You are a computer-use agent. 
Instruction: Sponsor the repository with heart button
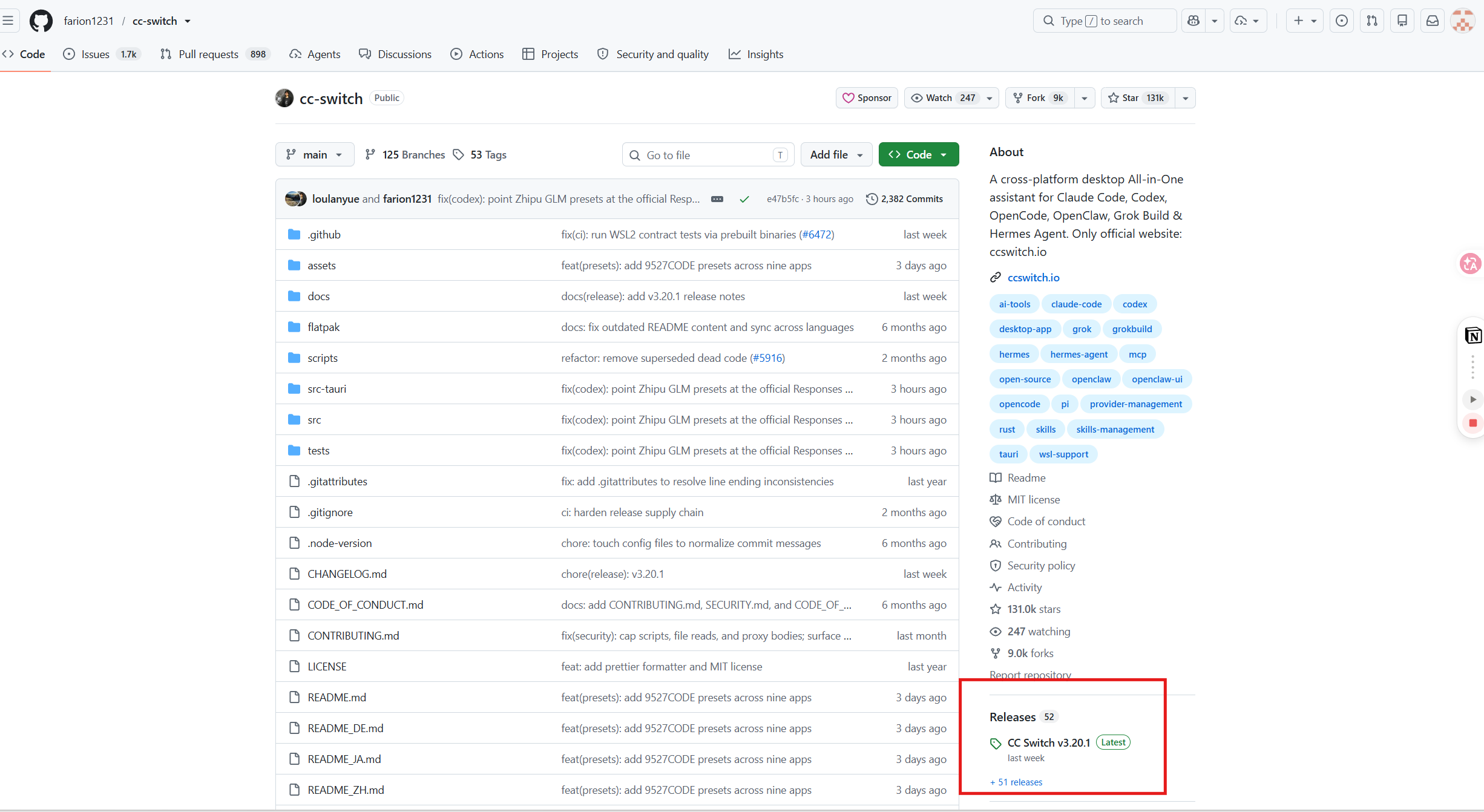(x=867, y=98)
